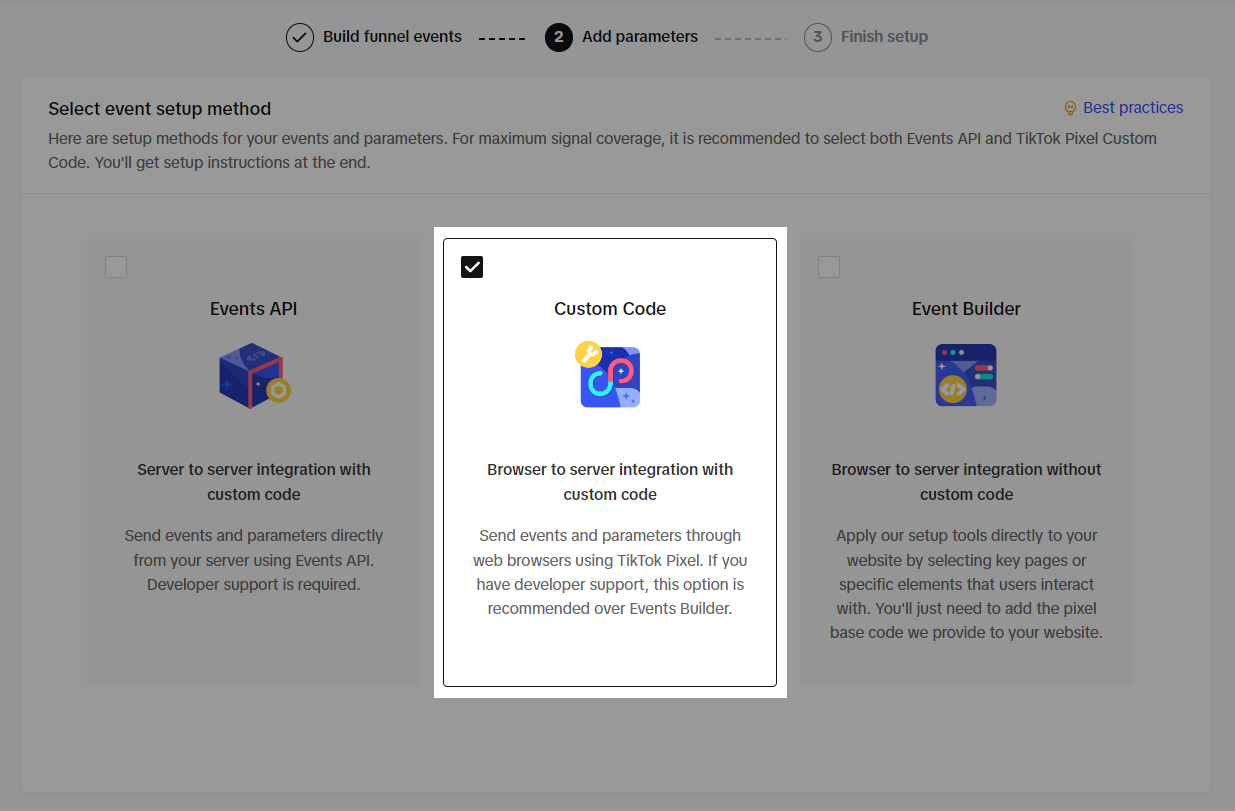
Task: Click the 'Select event setup method' heading
Action: point(160,109)
